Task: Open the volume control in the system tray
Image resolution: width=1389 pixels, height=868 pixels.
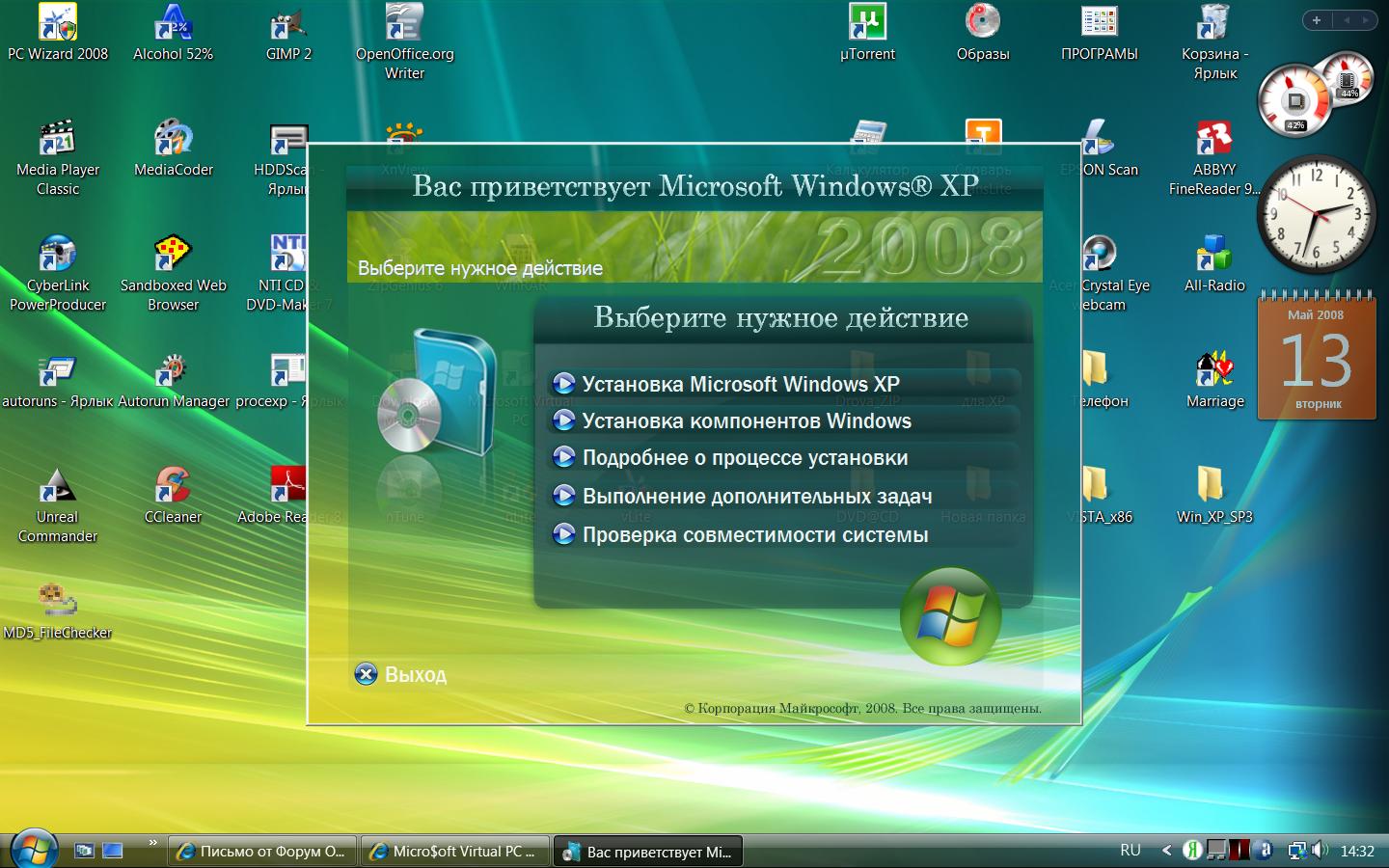Action: [x=1321, y=850]
